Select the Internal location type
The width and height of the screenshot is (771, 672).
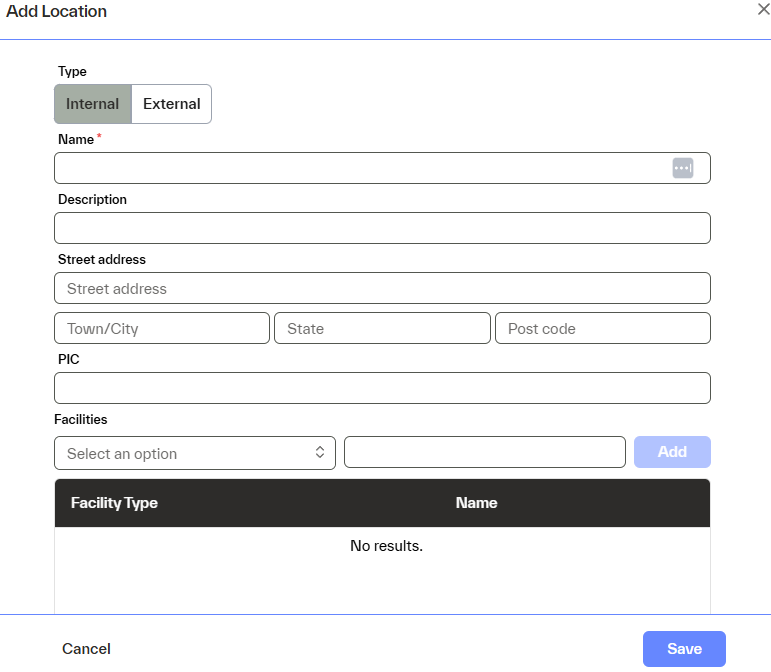[x=93, y=104]
